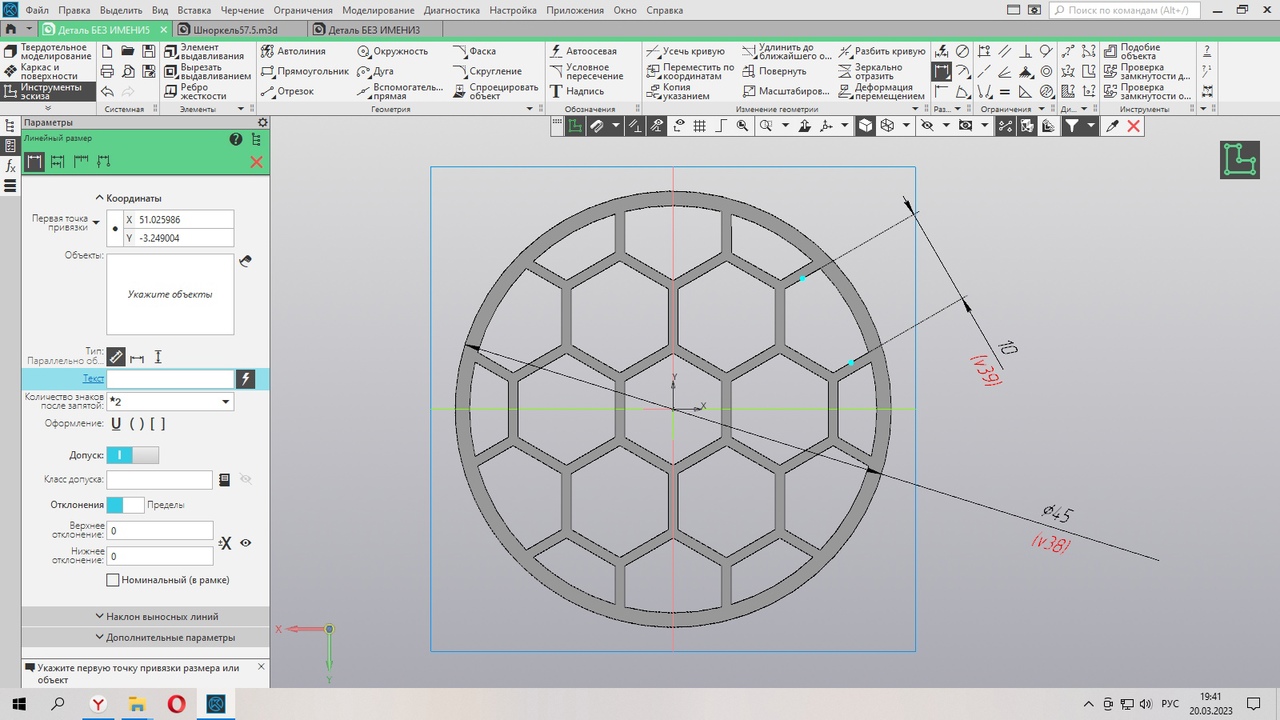The height and width of the screenshot is (720, 1280).
Task: Open the Файл menu
Action: pos(37,10)
